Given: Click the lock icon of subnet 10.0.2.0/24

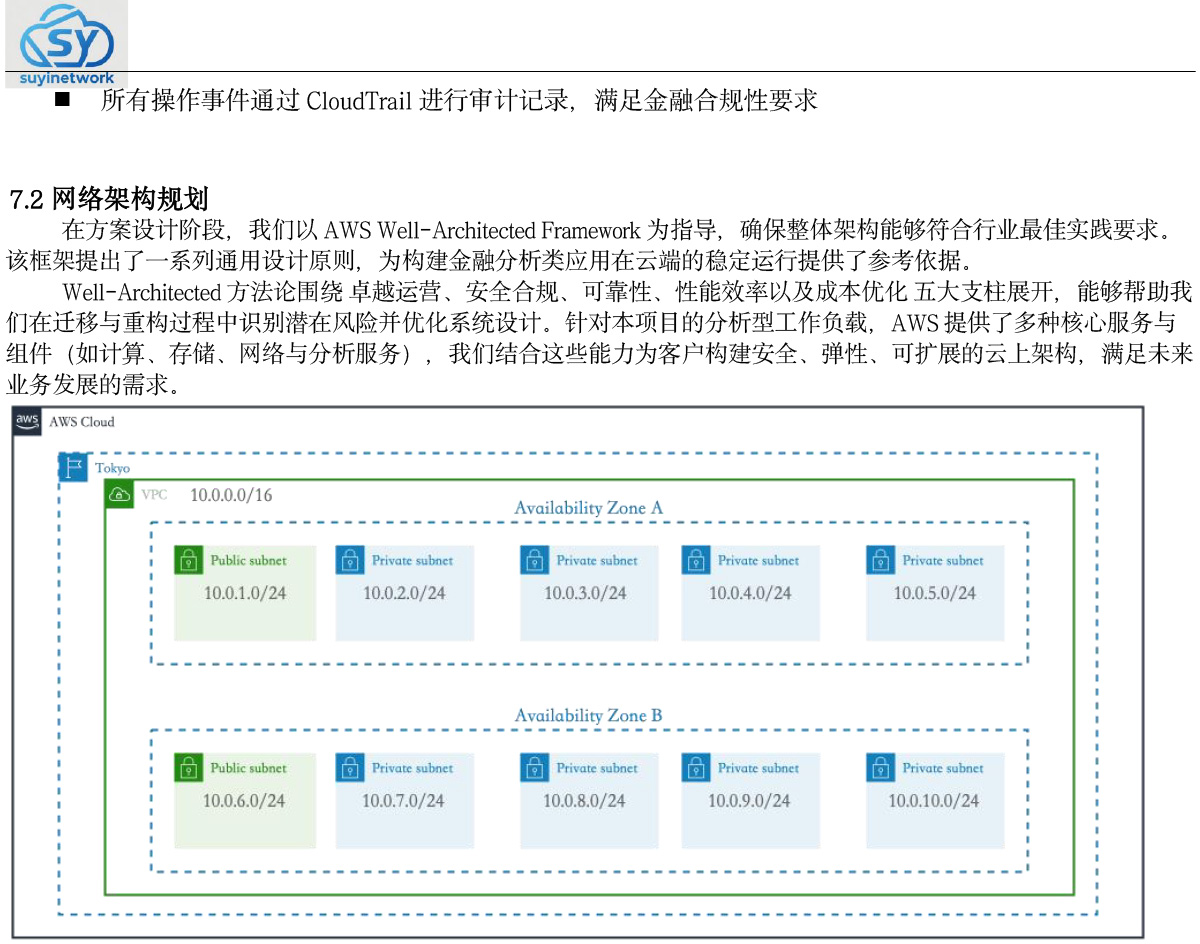Looking at the screenshot, I should [350, 560].
